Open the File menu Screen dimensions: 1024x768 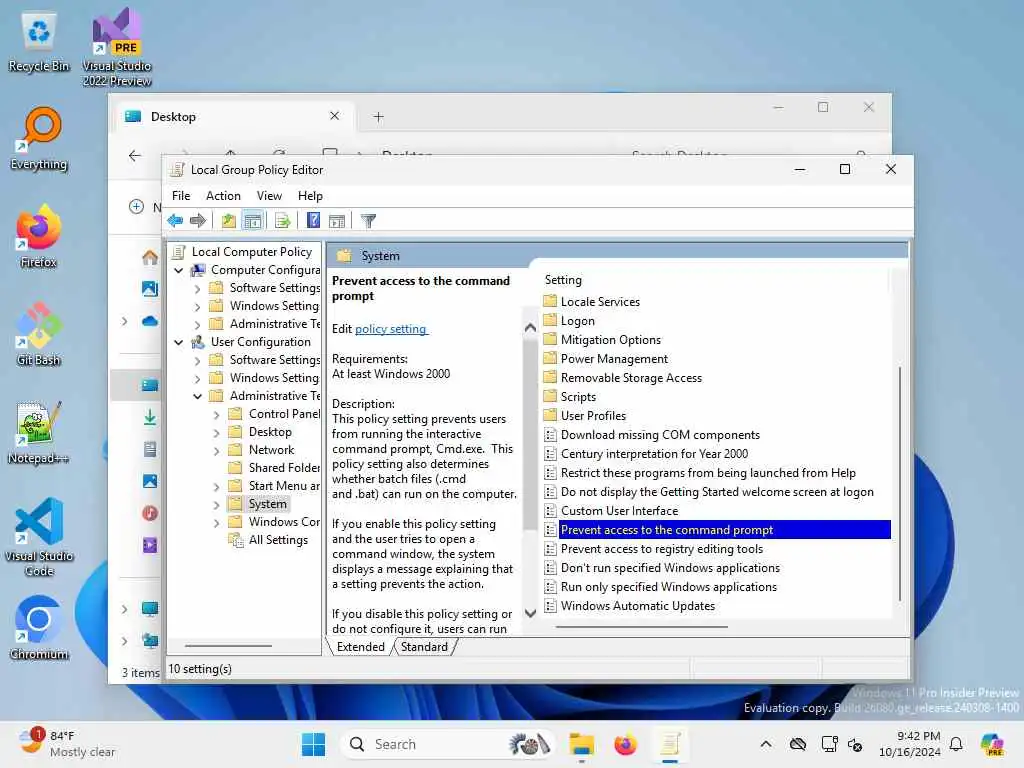point(181,196)
